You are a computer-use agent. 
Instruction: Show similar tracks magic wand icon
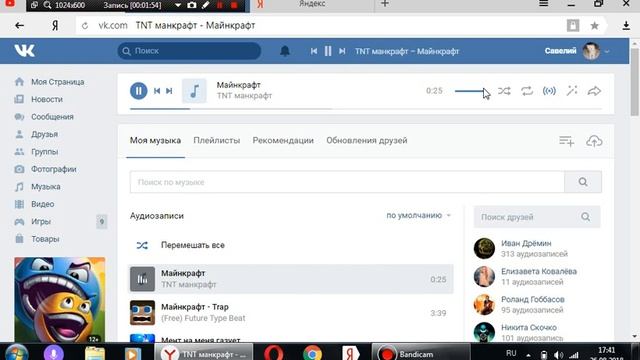pos(572,91)
